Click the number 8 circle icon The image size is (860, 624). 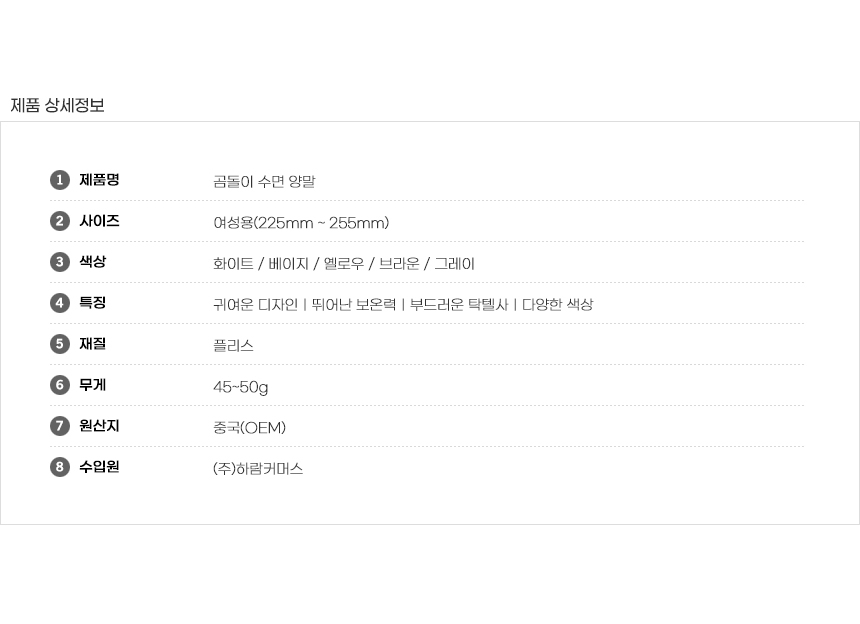tap(60, 467)
